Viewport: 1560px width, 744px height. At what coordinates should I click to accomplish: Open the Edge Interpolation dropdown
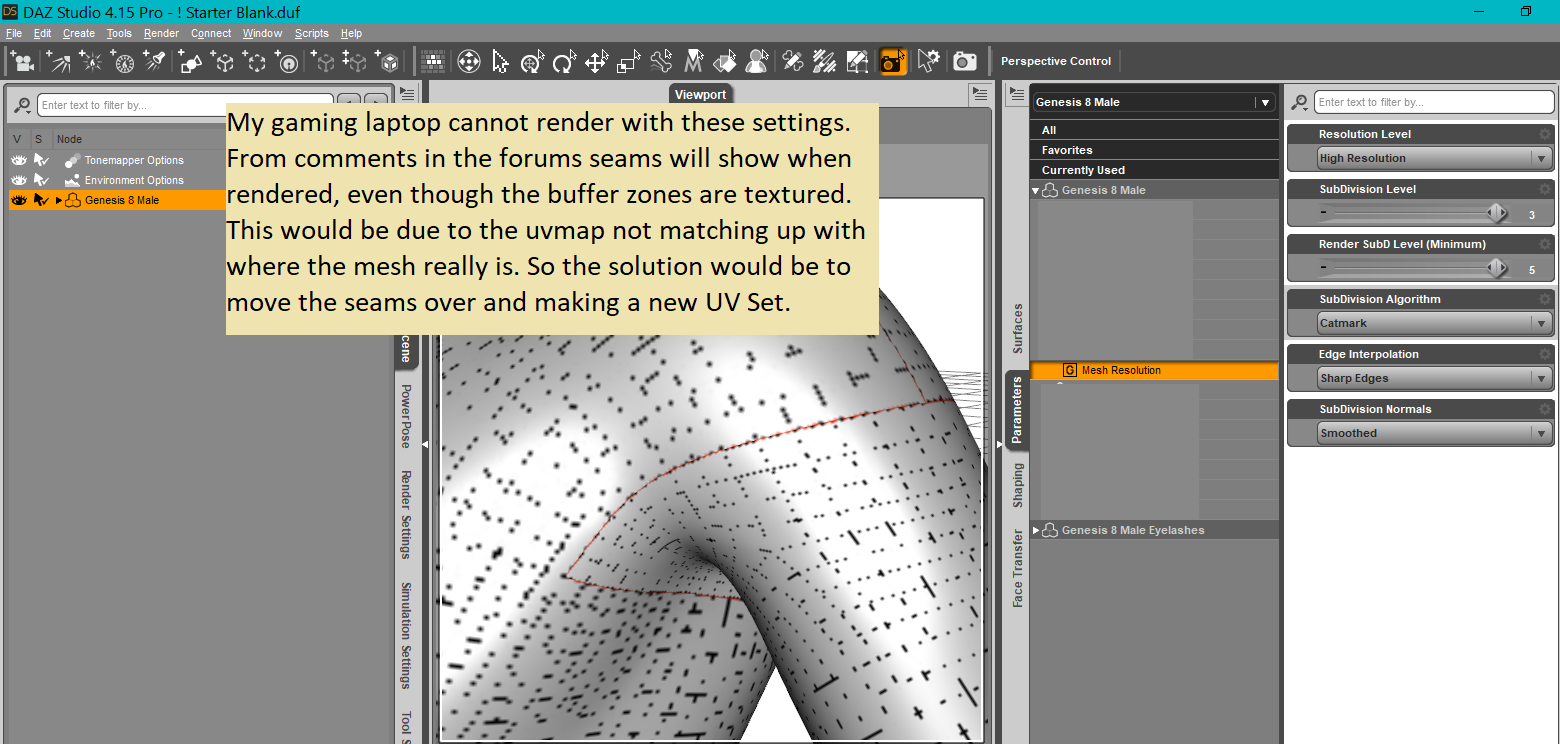click(1434, 378)
